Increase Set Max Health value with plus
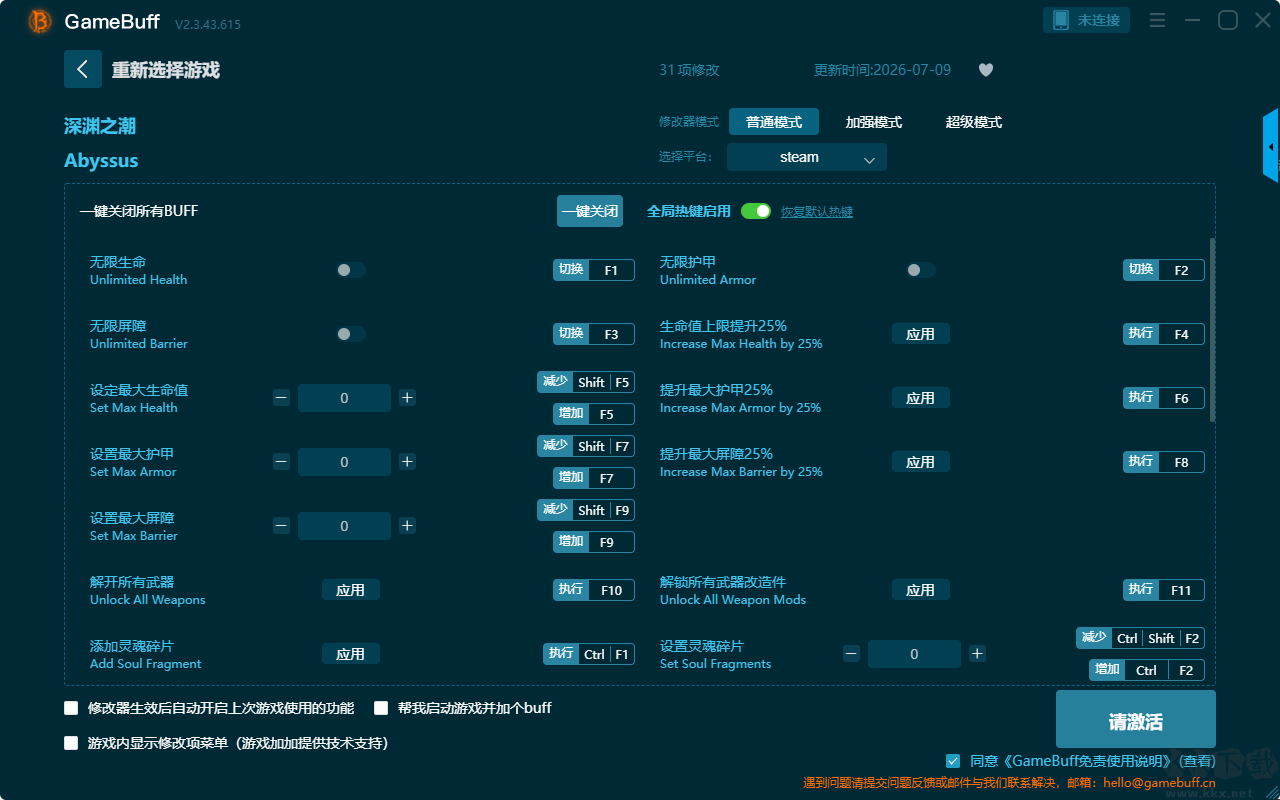The height and width of the screenshot is (800, 1280). tap(407, 398)
